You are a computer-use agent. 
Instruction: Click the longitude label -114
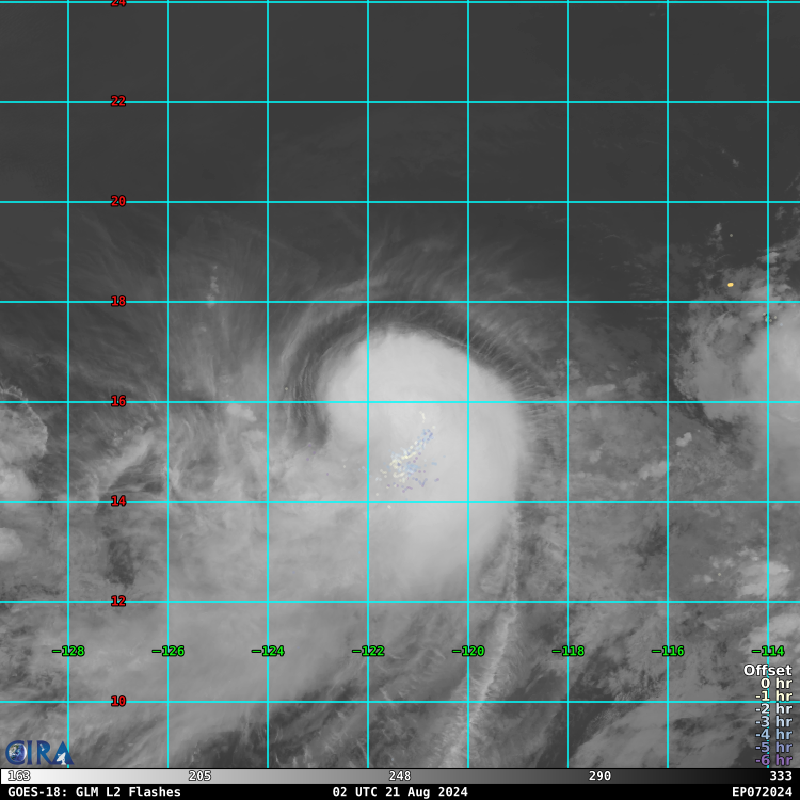[768, 651]
